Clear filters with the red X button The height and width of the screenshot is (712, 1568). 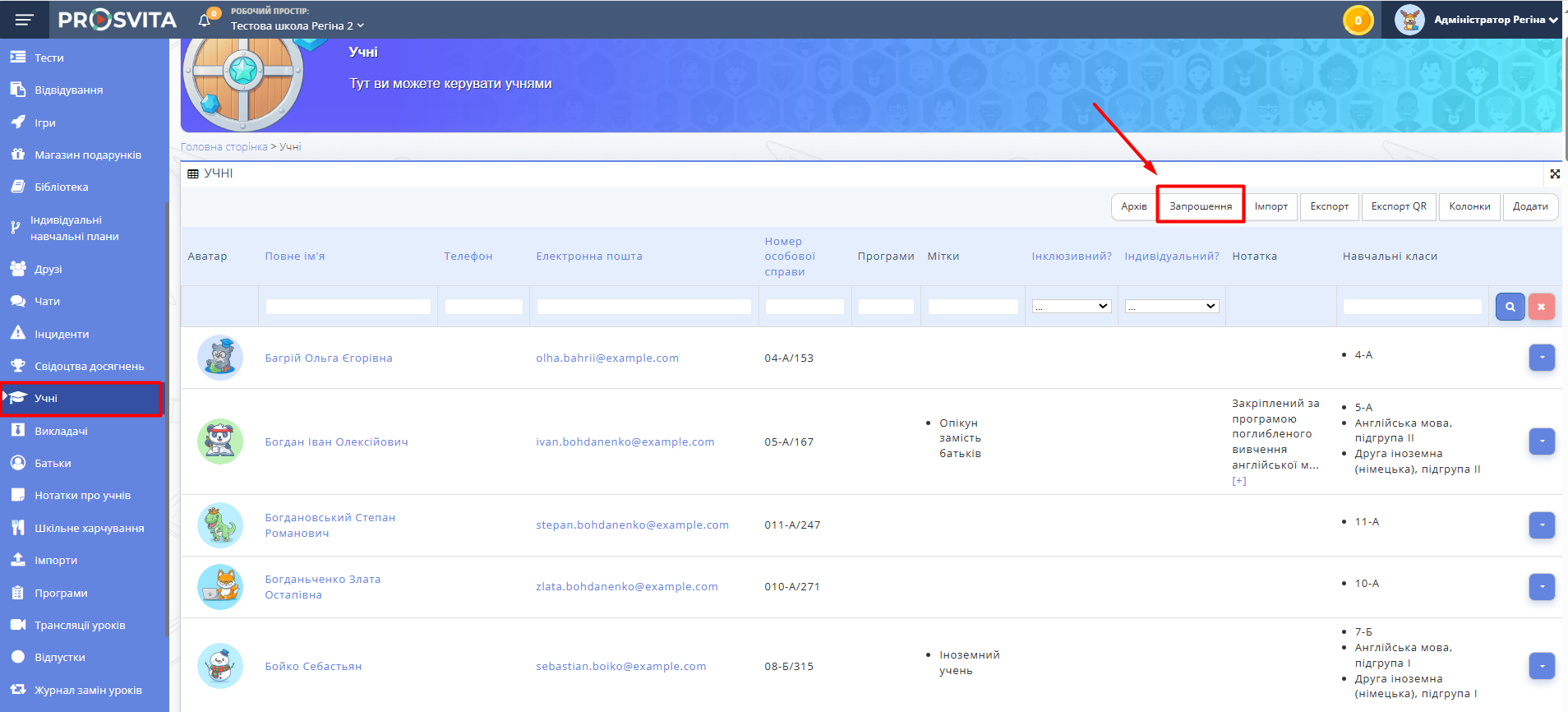1542,307
